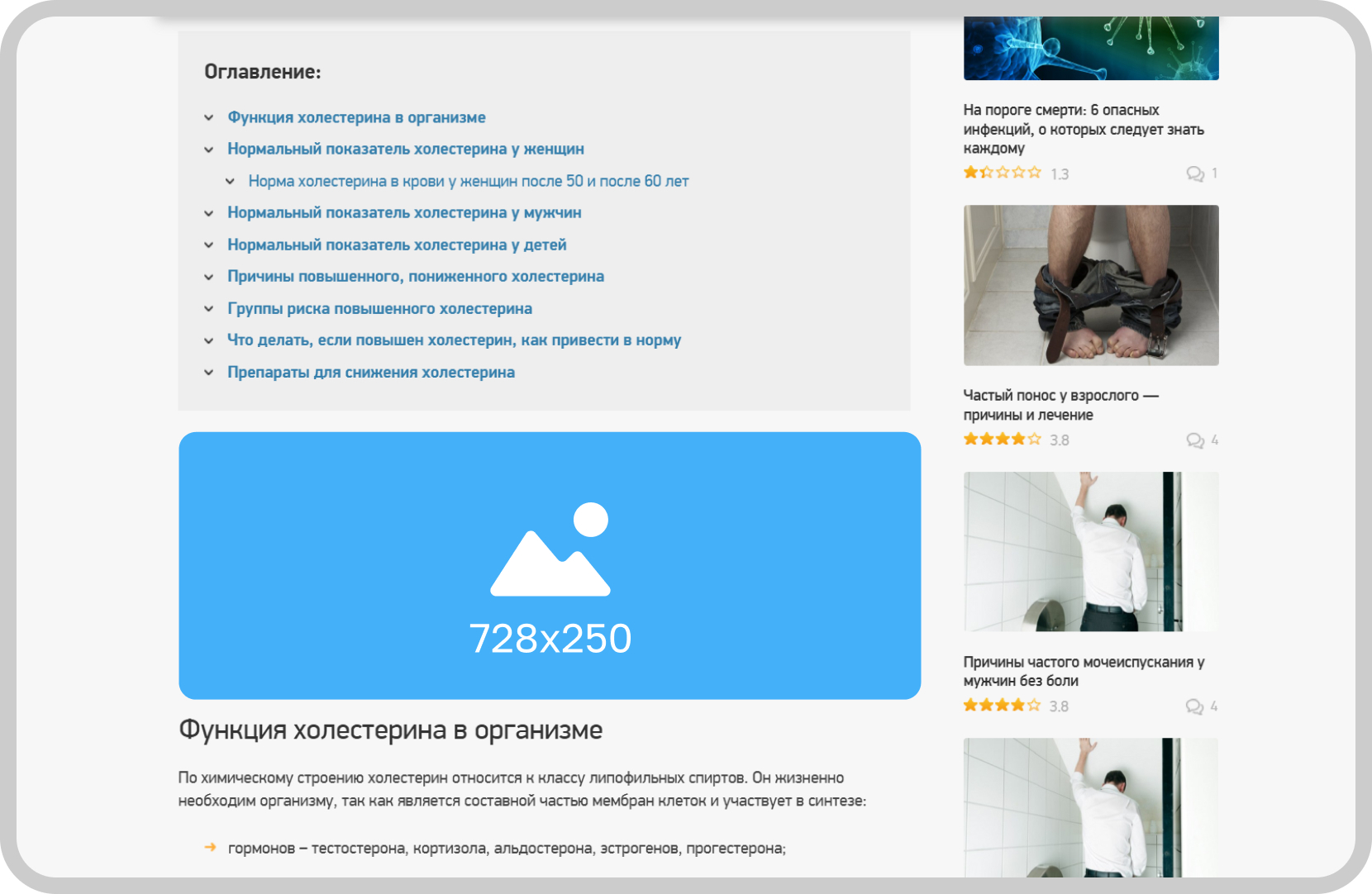Open thumbnail of man at urinal article
The image size is (1372, 894).
1091,551
